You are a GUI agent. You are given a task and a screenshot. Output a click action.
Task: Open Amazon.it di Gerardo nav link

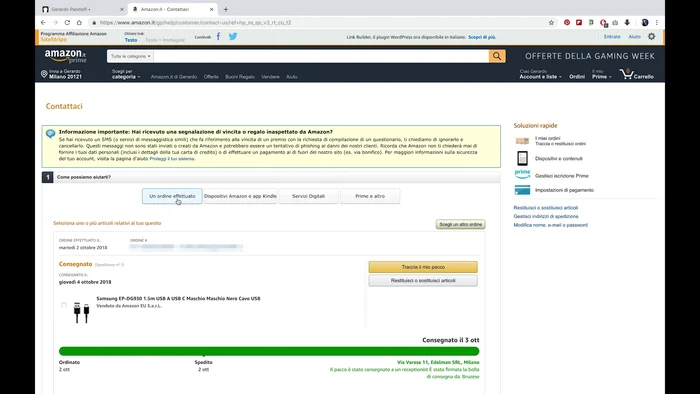click(x=174, y=77)
